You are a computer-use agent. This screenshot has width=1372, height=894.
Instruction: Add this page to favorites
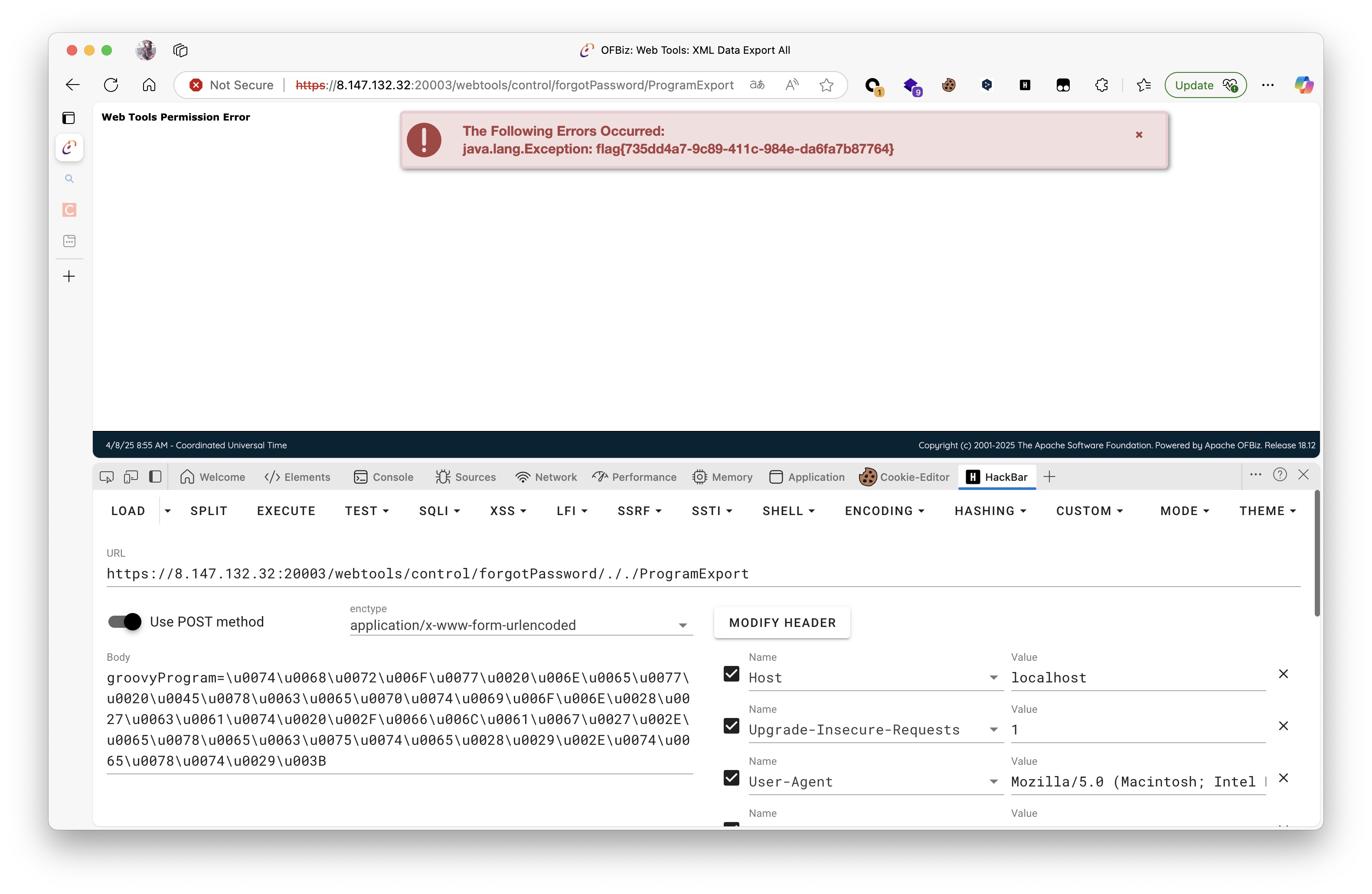click(x=826, y=85)
